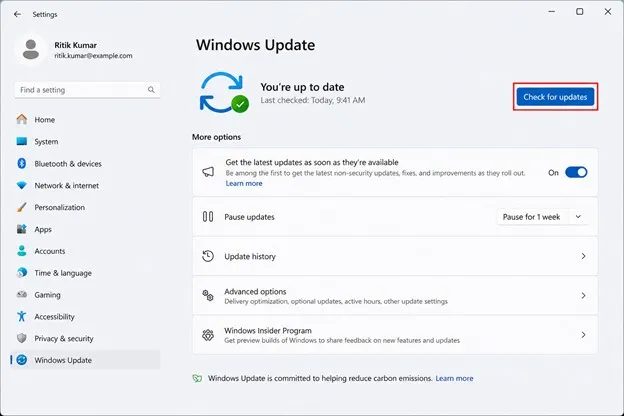
Task: Click the Find a setting search box
Action: 87,90
